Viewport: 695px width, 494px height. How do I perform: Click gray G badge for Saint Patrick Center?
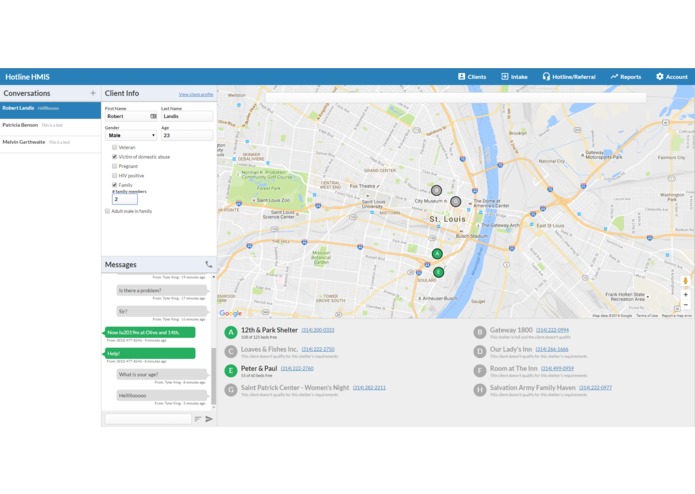[x=230, y=390]
